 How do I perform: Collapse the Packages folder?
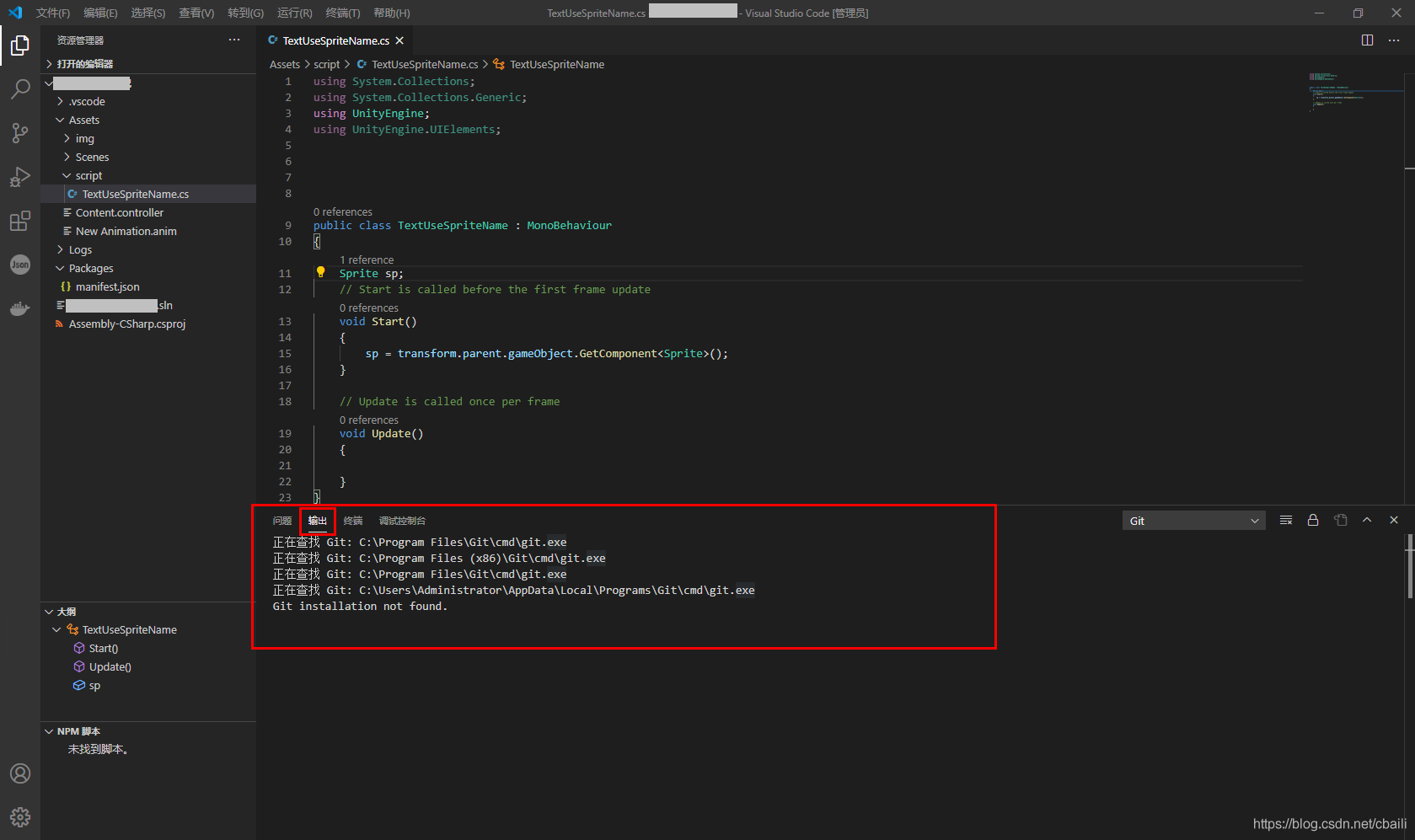tap(60, 268)
